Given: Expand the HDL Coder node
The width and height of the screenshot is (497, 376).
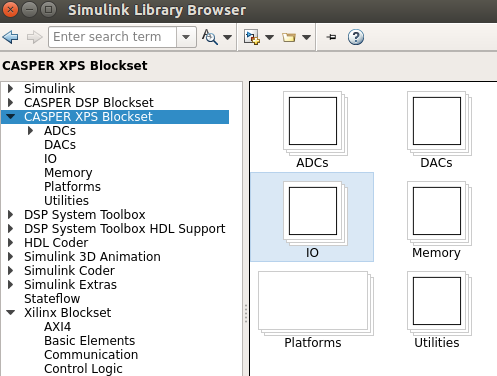Looking at the screenshot, I should click(11, 243).
